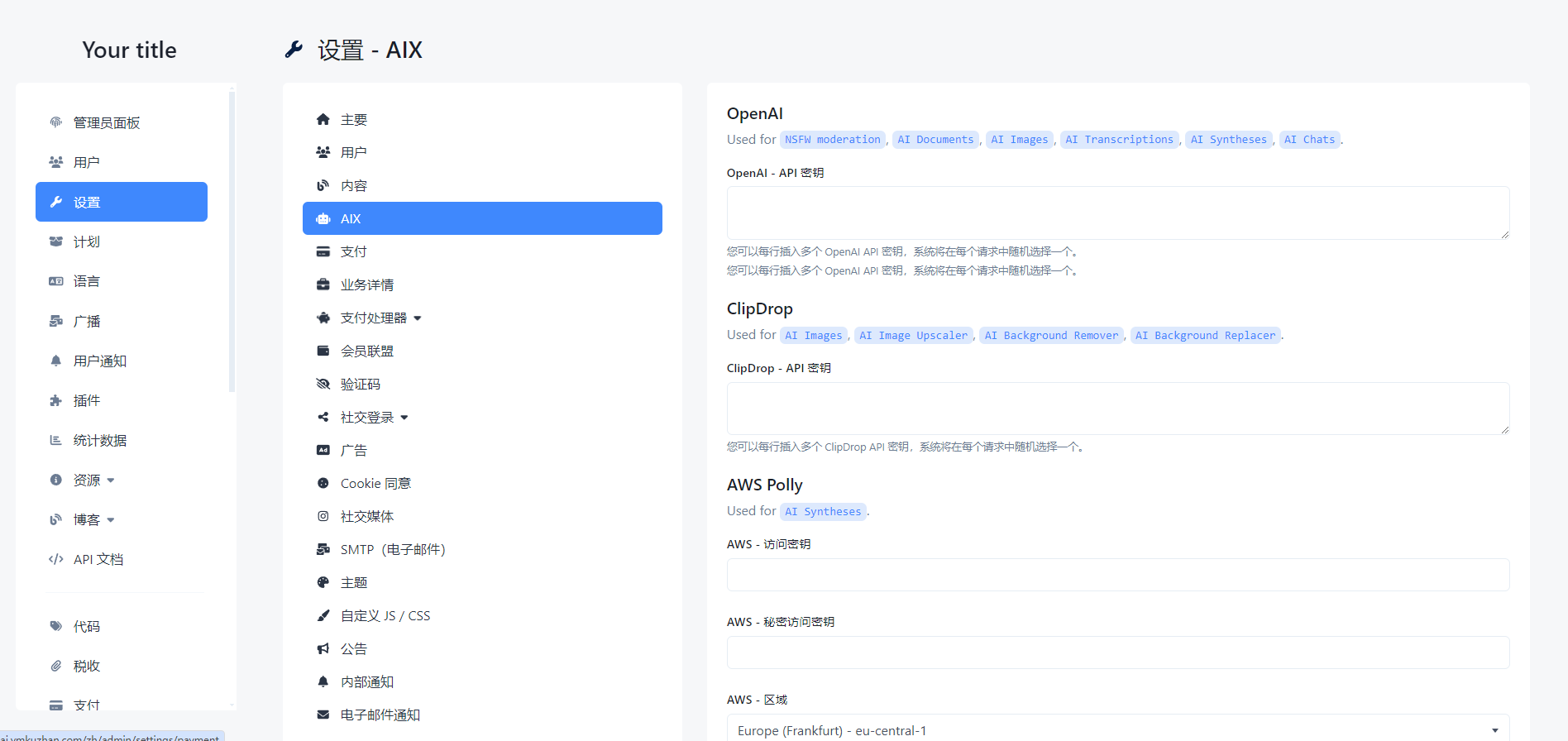Viewport: 1568px width, 741px height.
Task: Click the palette icon beside 主题
Action: [323, 582]
